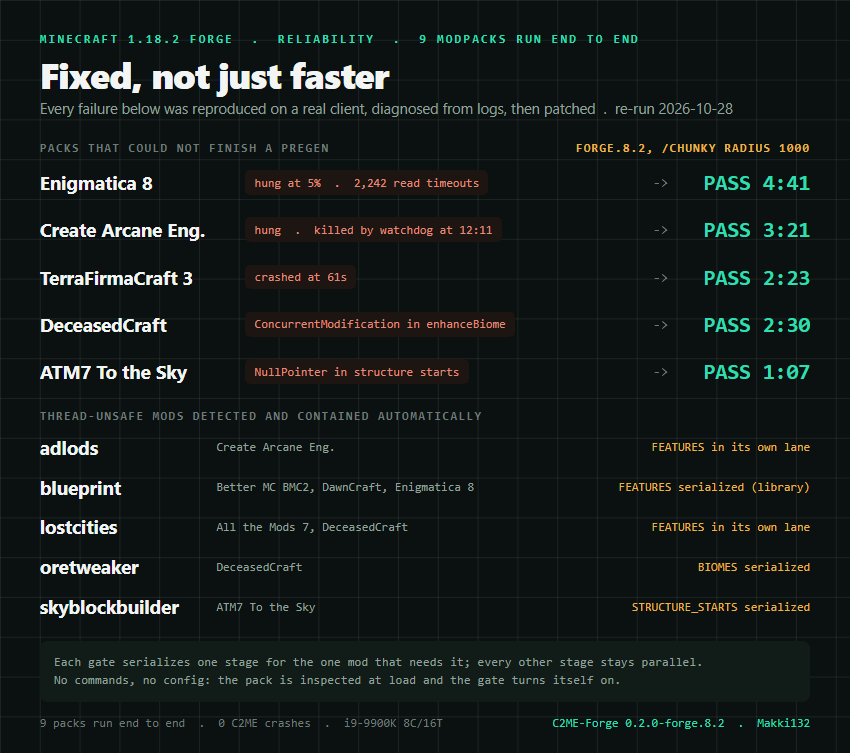Click the "hung at 5% . 2,242 read timeouts" badge
Viewport: 850px width, 753px height.
(x=366, y=183)
